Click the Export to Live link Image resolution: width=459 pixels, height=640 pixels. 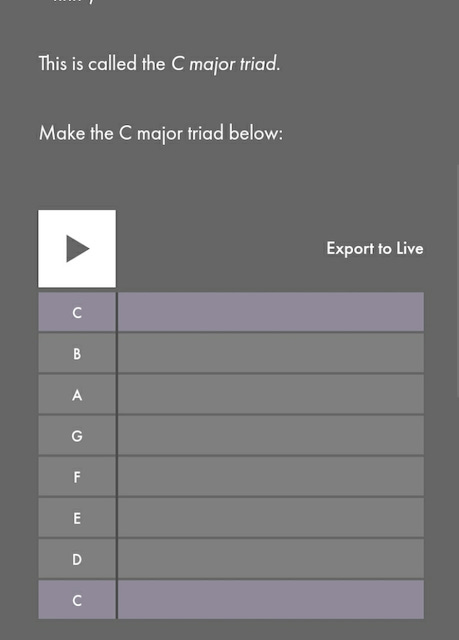click(x=375, y=249)
